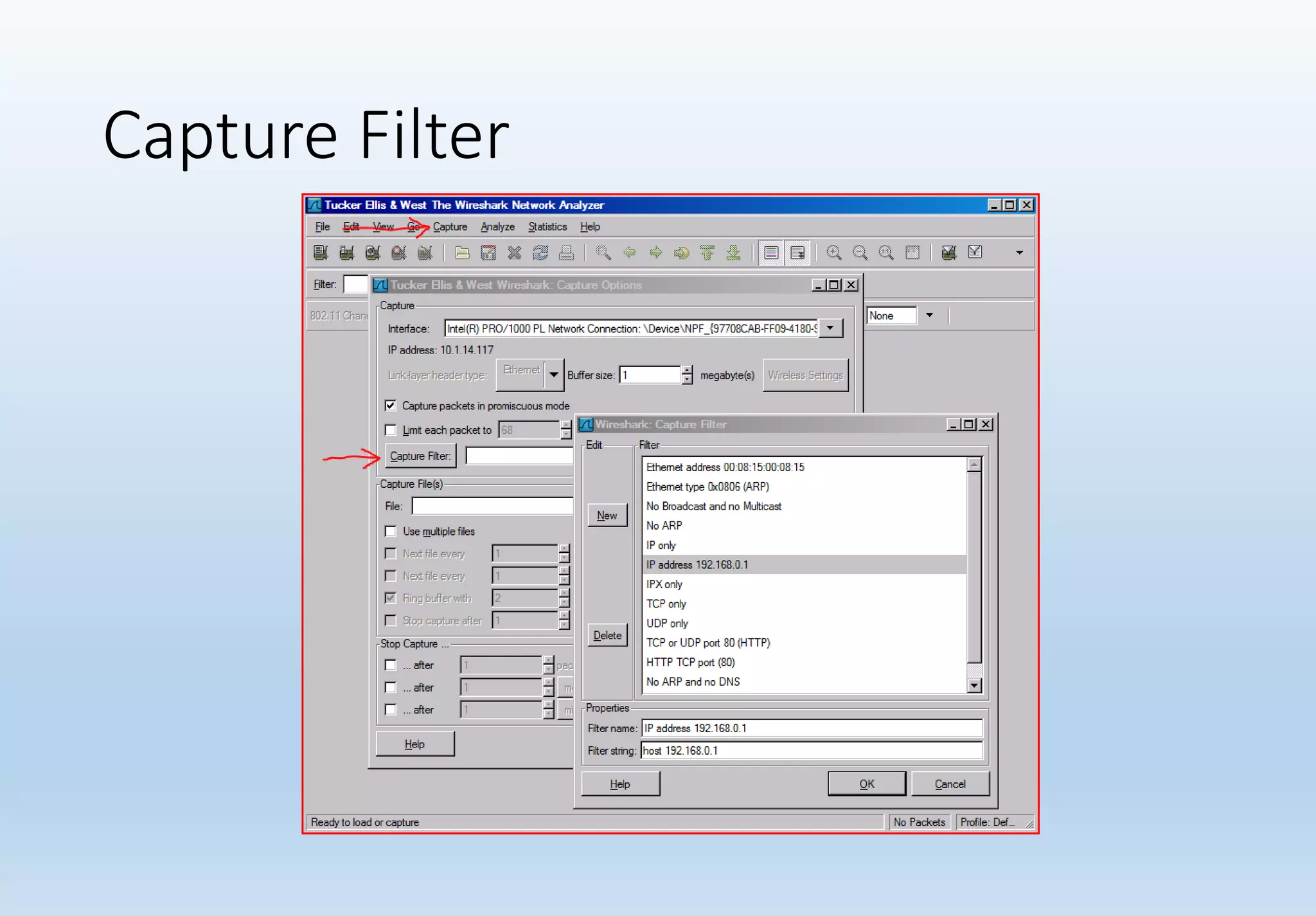Image resolution: width=1316 pixels, height=916 pixels.
Task: Uncheck Capture packets in promiscuous mode
Action: pyautogui.click(x=391, y=406)
